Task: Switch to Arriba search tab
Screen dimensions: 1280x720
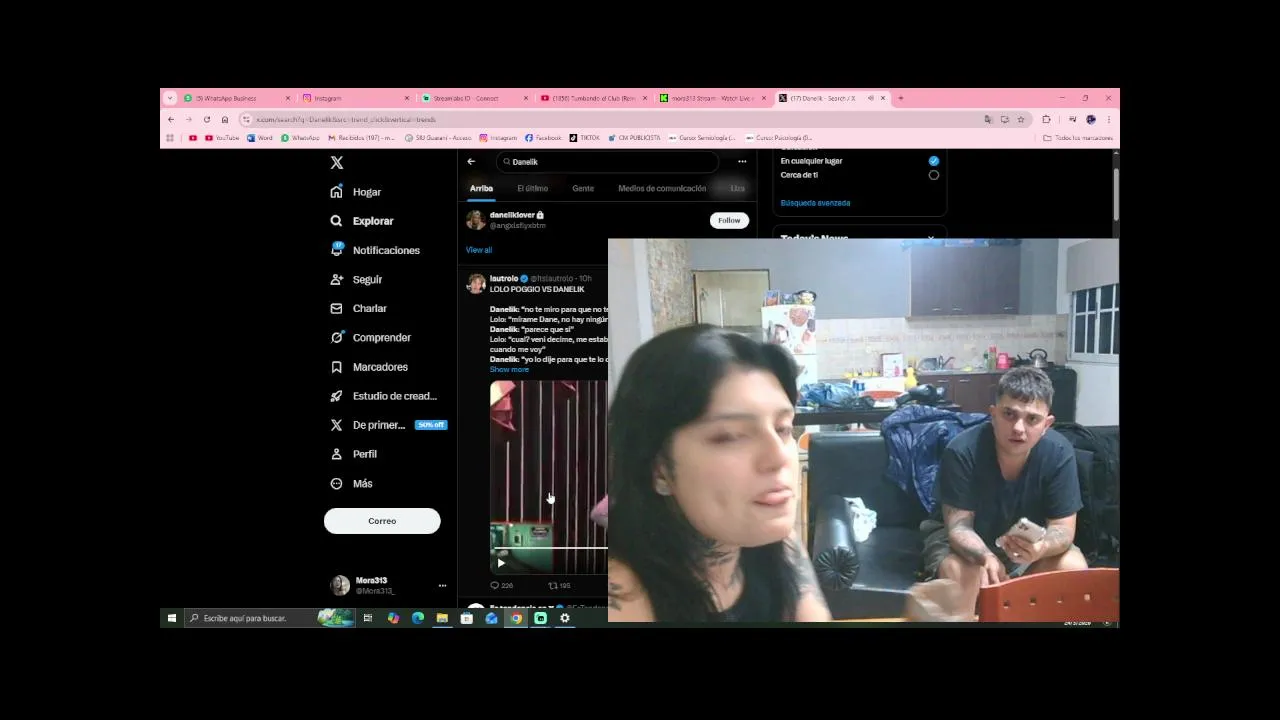Action: pos(481,188)
